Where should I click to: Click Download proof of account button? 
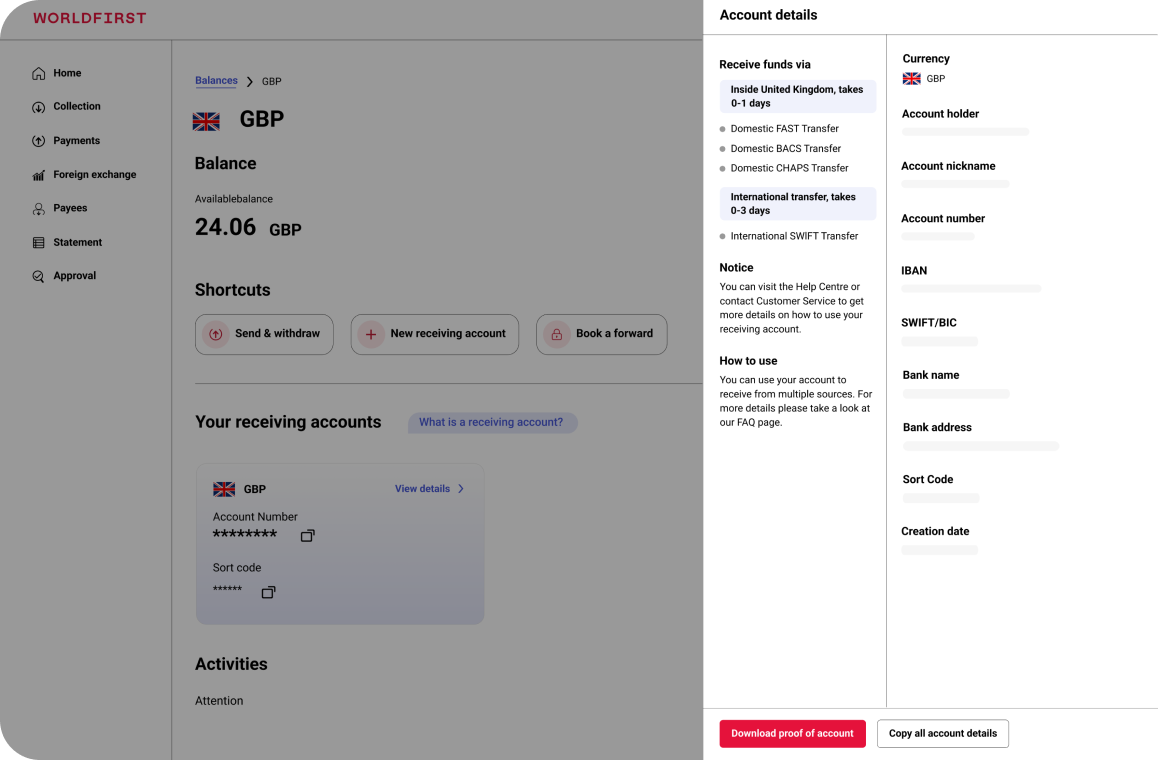click(x=792, y=733)
